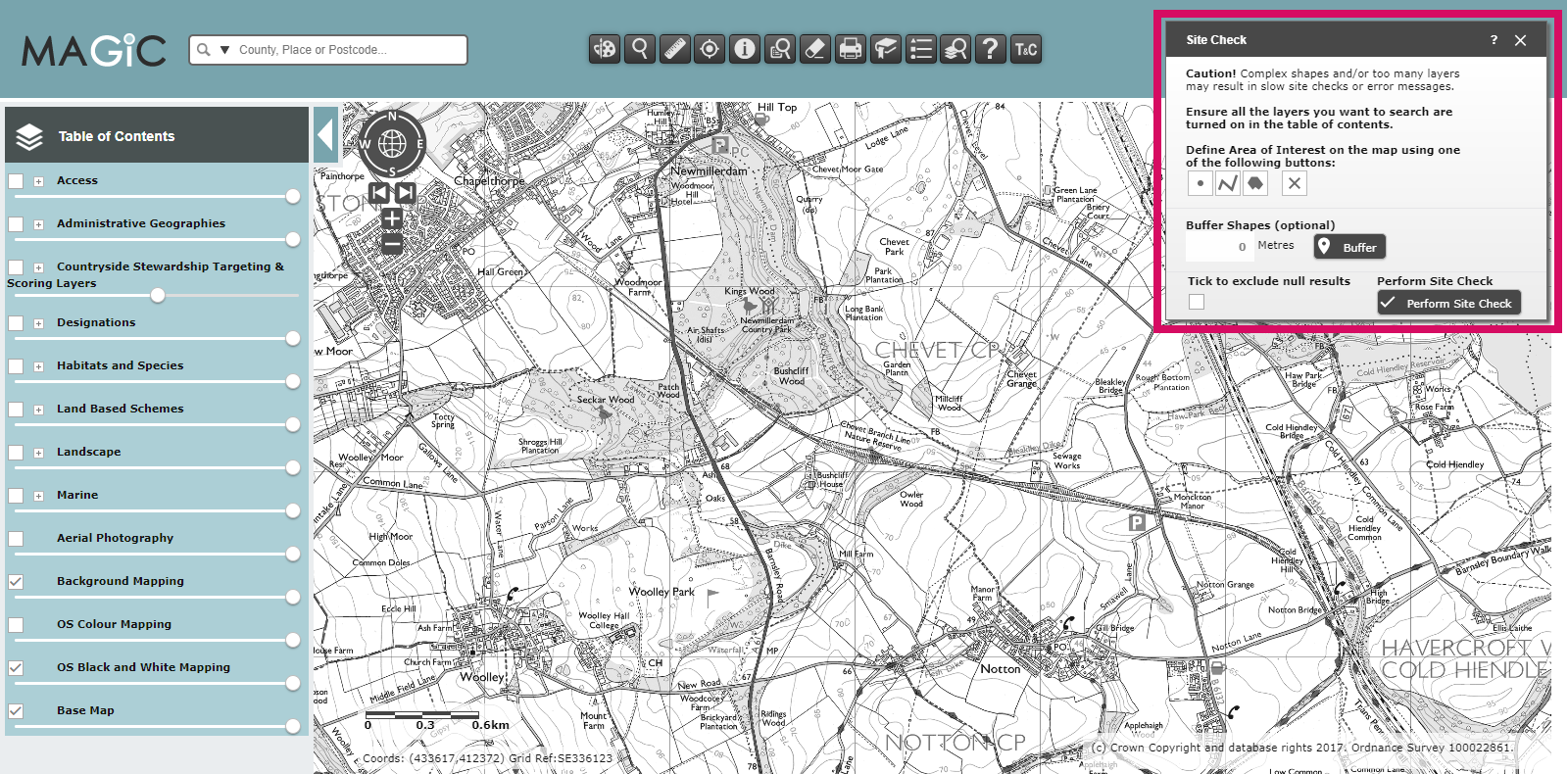The height and width of the screenshot is (774, 1568).
Task: Open the bookmarks book icon
Action: (x=886, y=48)
